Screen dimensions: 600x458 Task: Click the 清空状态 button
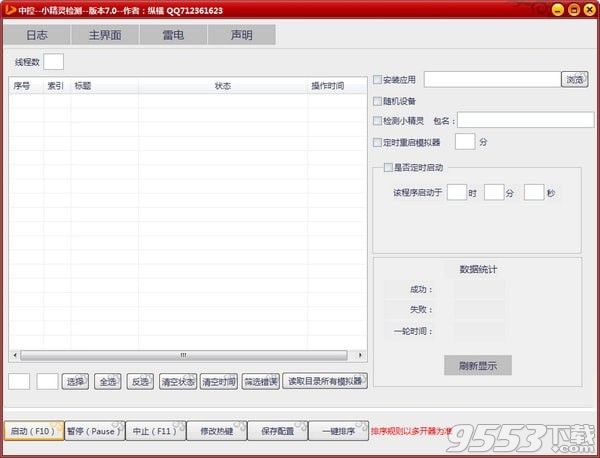point(178,381)
